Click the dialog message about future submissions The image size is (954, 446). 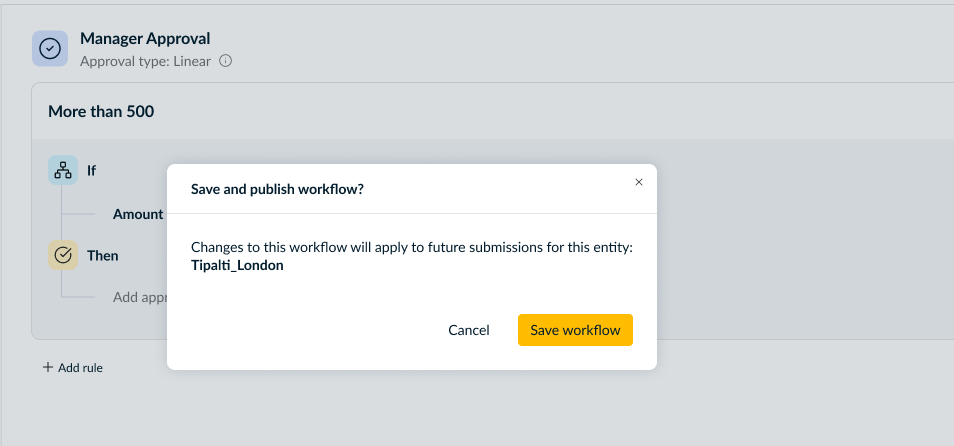411,247
